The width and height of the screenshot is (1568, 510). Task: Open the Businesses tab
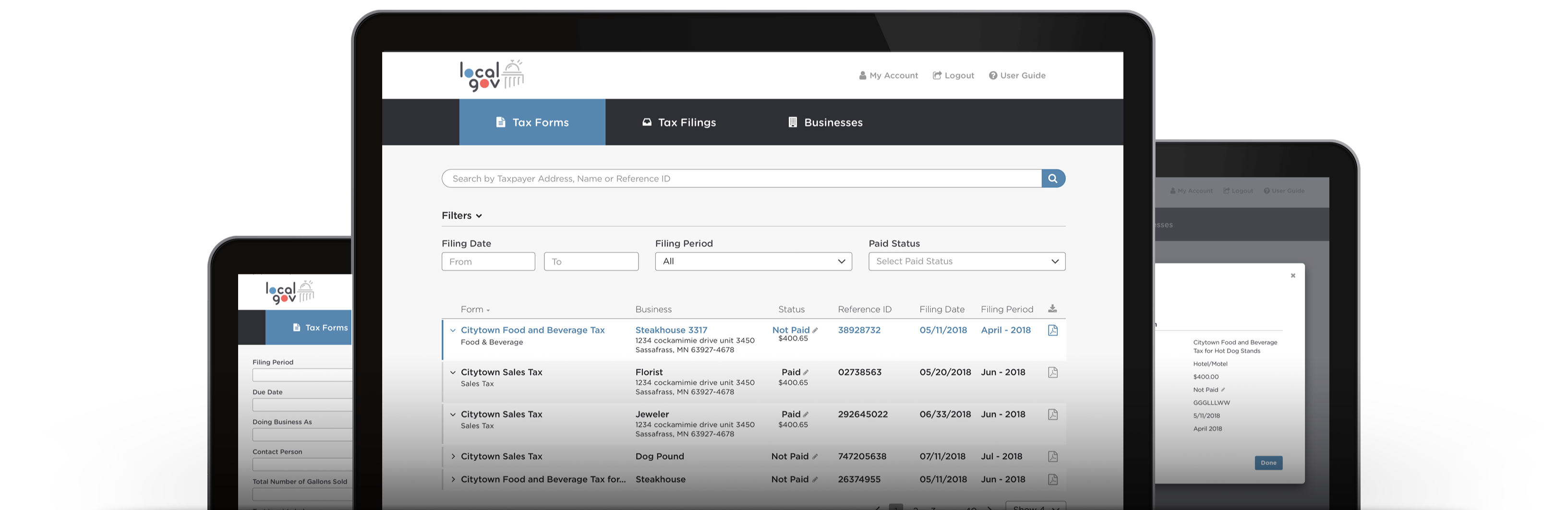825,122
